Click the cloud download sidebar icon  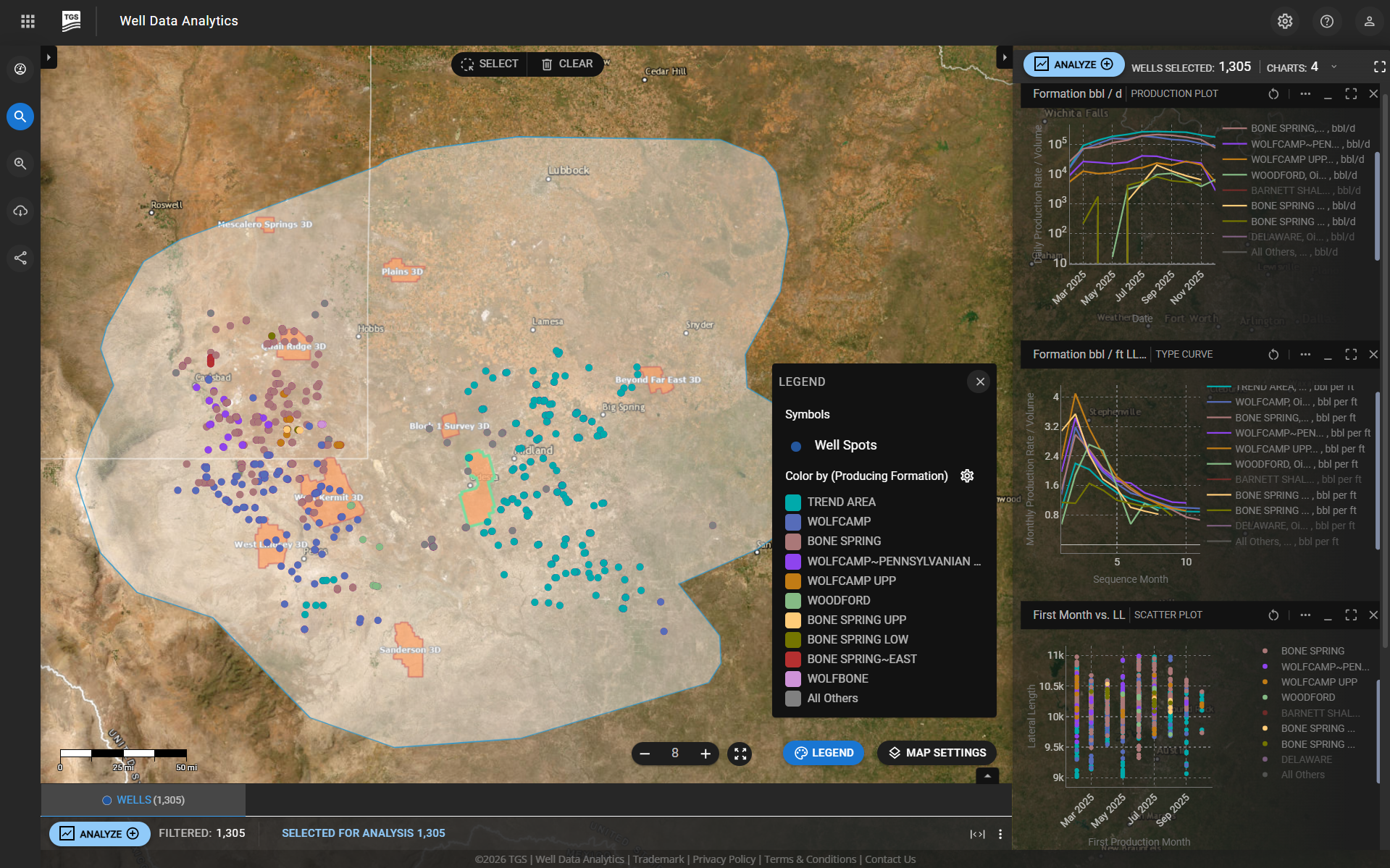pos(20,211)
